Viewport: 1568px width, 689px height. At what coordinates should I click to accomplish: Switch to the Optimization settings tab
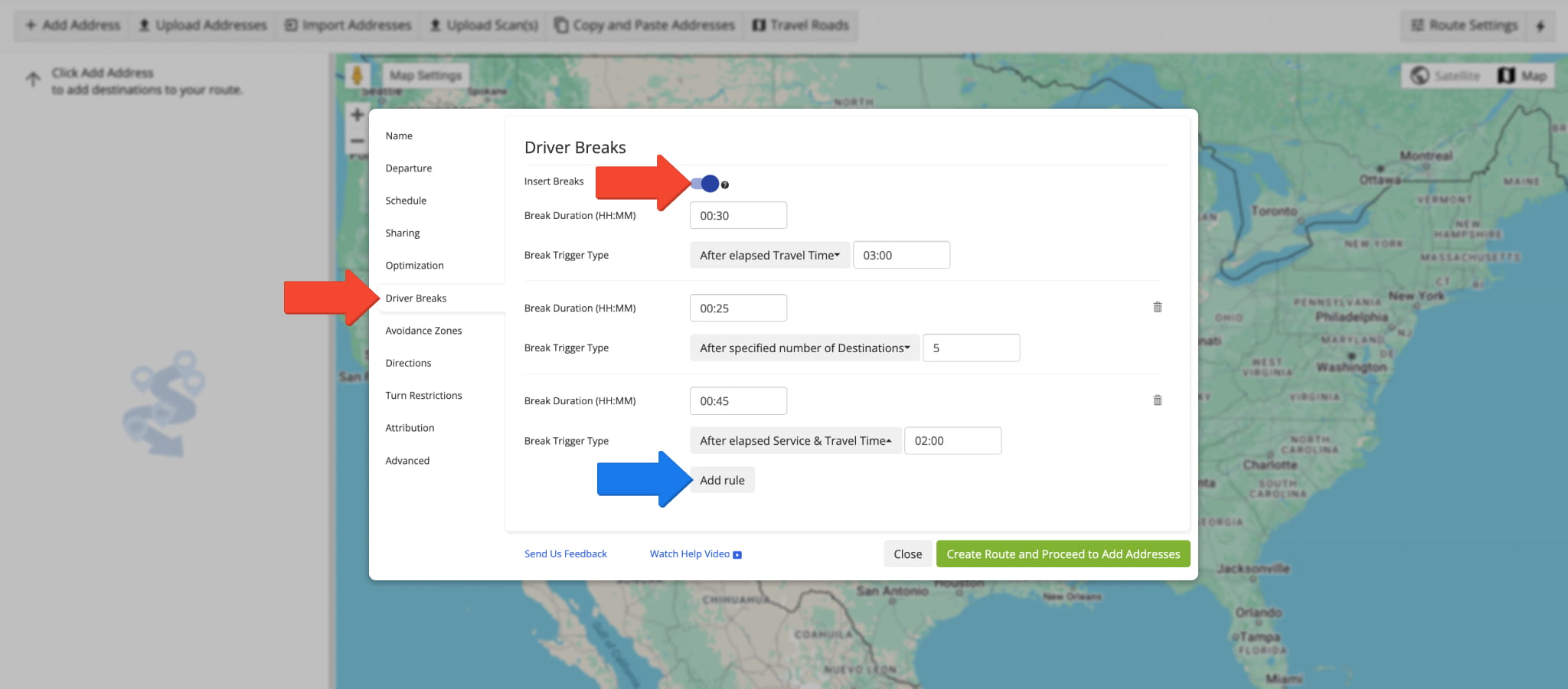click(x=414, y=266)
